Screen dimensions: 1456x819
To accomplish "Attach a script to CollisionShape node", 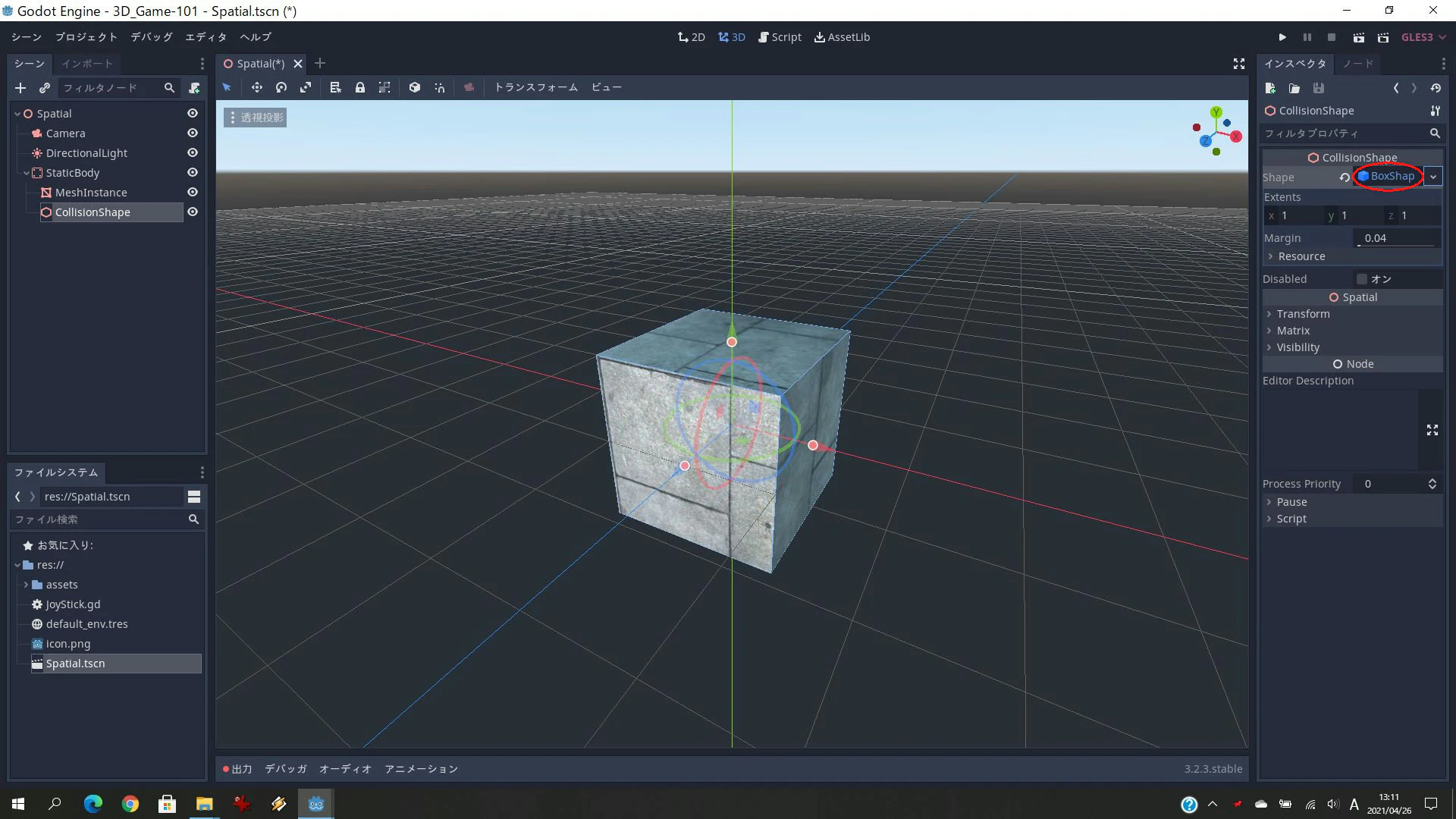I will pos(194,88).
